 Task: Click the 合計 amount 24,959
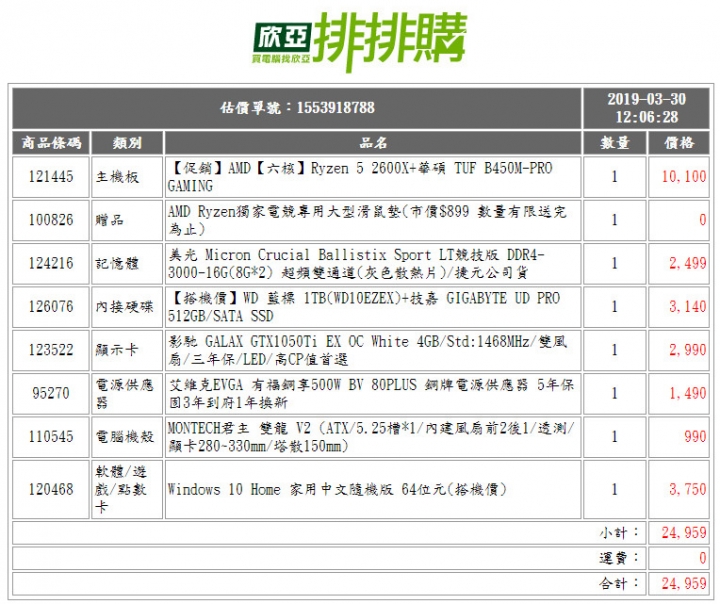pos(684,584)
